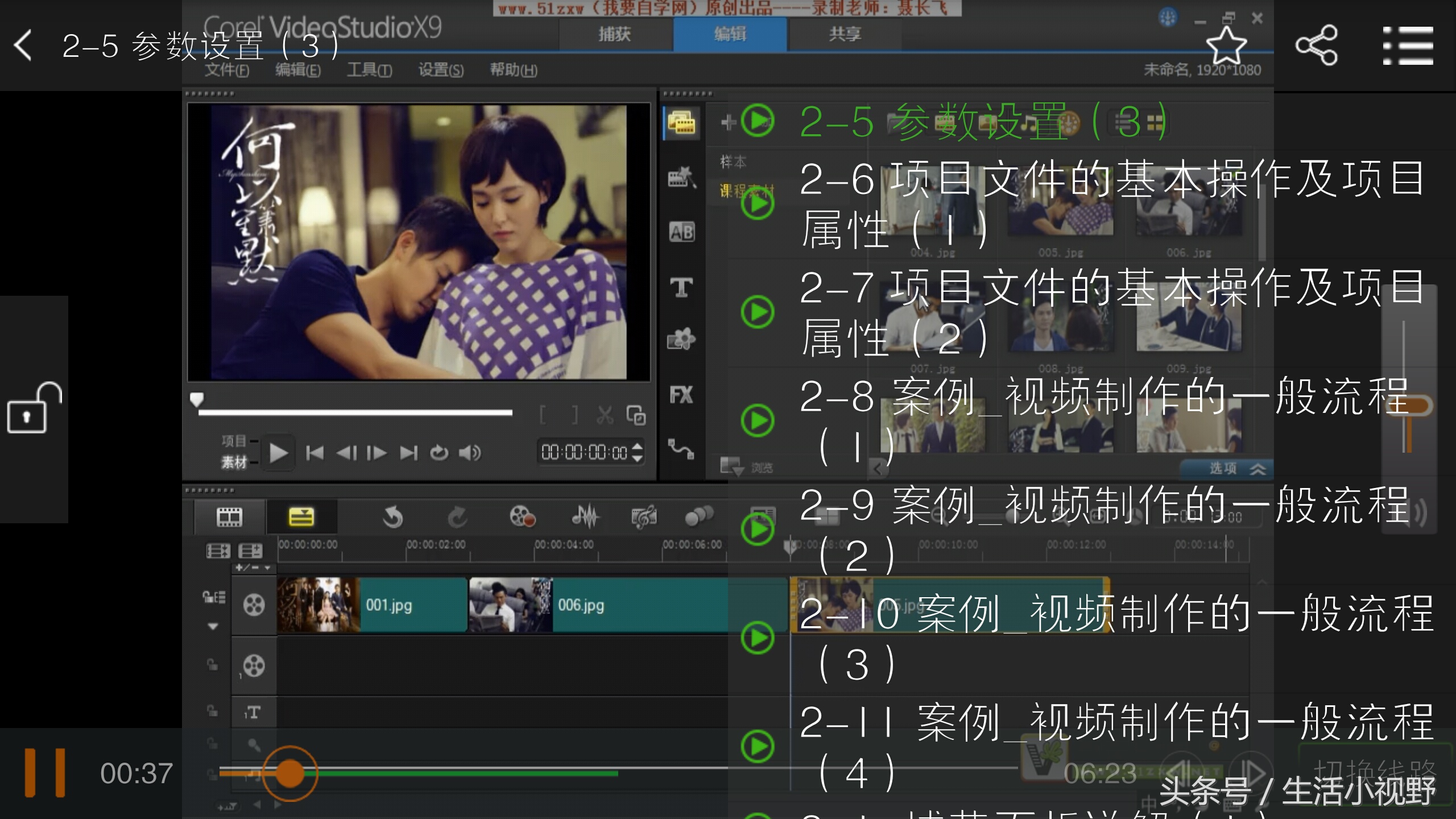Image resolution: width=1456 pixels, height=819 pixels.
Task: Open the 帮助(H) menu
Action: 514,70
